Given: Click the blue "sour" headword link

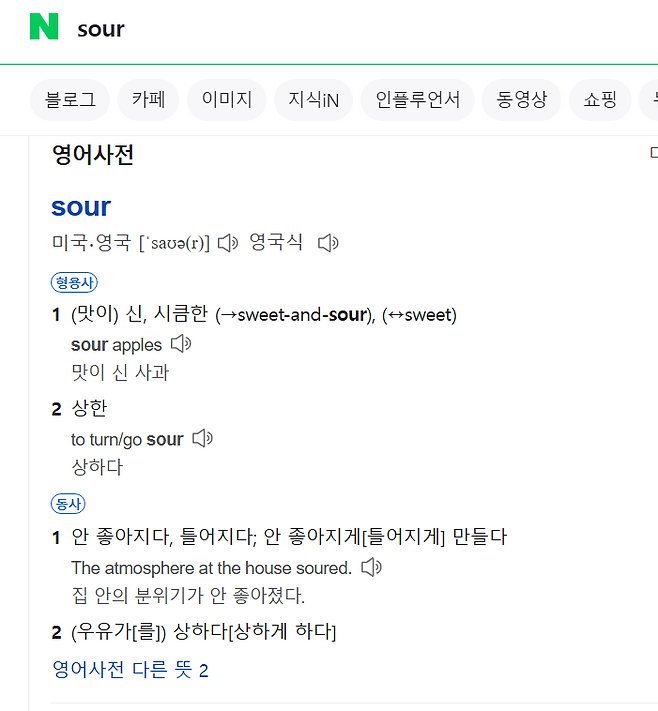Looking at the screenshot, I should [81, 207].
